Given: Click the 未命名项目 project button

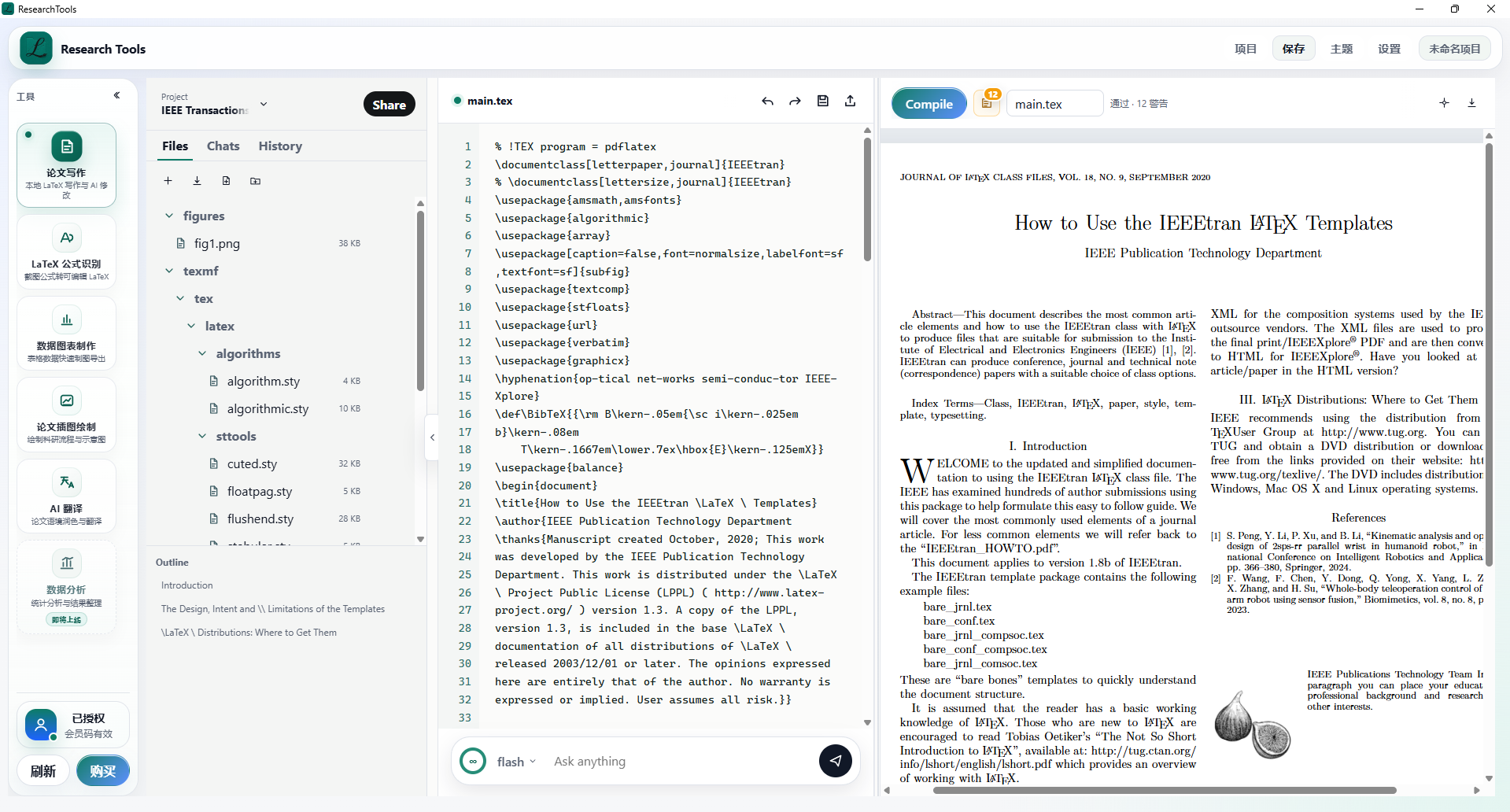Looking at the screenshot, I should pyautogui.click(x=1455, y=49).
